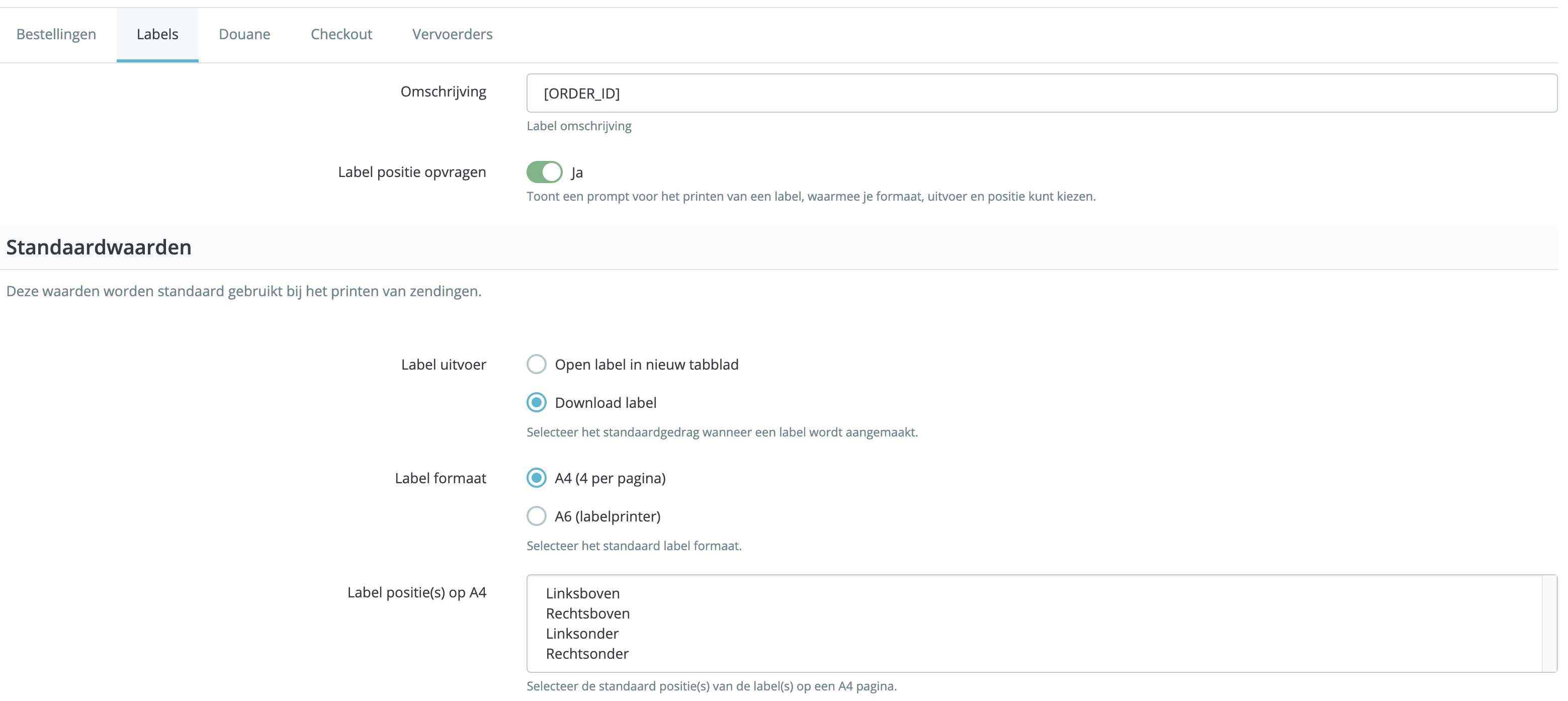Select "Linksboven" in the position list
This screenshot has width=1568, height=701.
(x=582, y=593)
